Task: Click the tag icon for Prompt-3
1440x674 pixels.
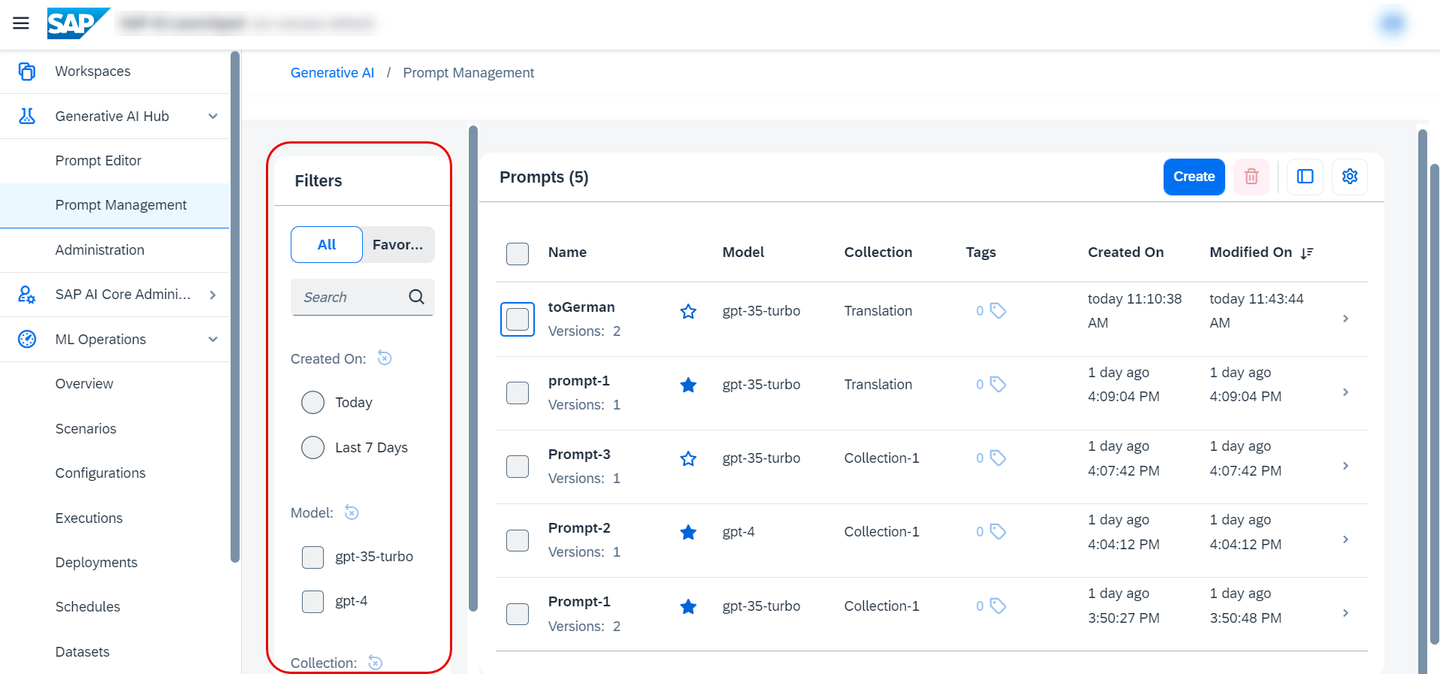Action: (x=997, y=459)
